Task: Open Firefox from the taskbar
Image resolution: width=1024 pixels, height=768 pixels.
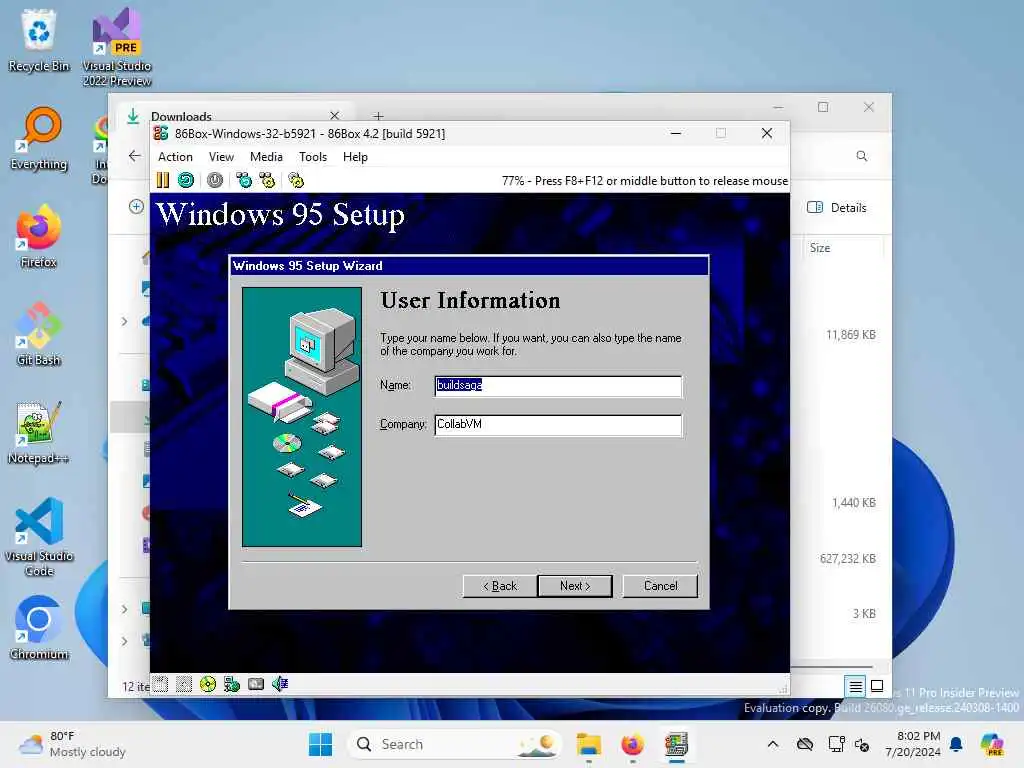Action: pos(632,744)
